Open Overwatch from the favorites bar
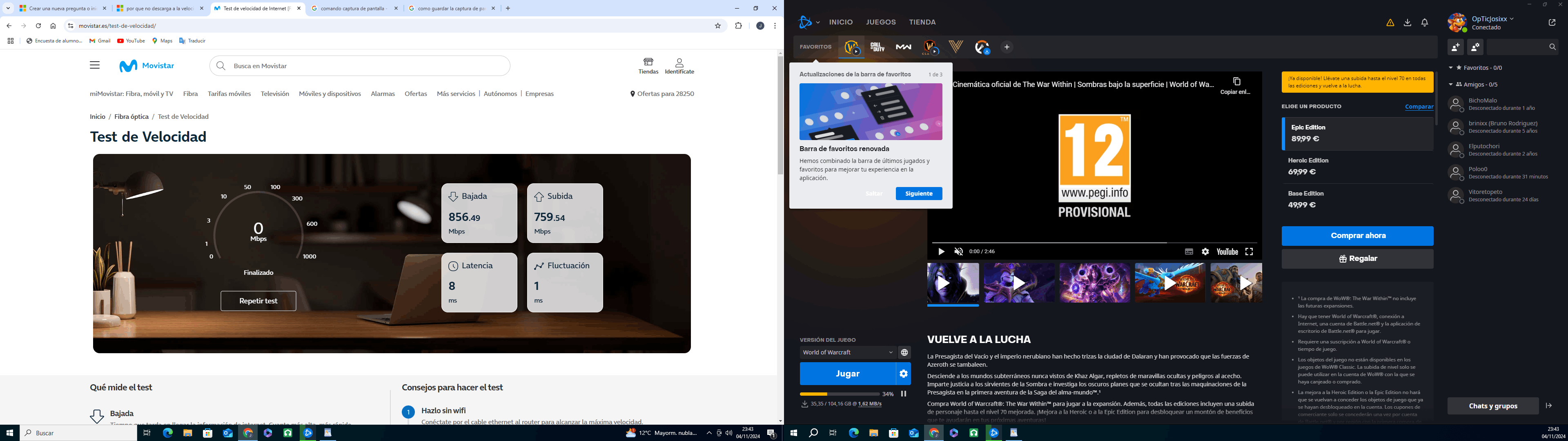 coord(982,47)
